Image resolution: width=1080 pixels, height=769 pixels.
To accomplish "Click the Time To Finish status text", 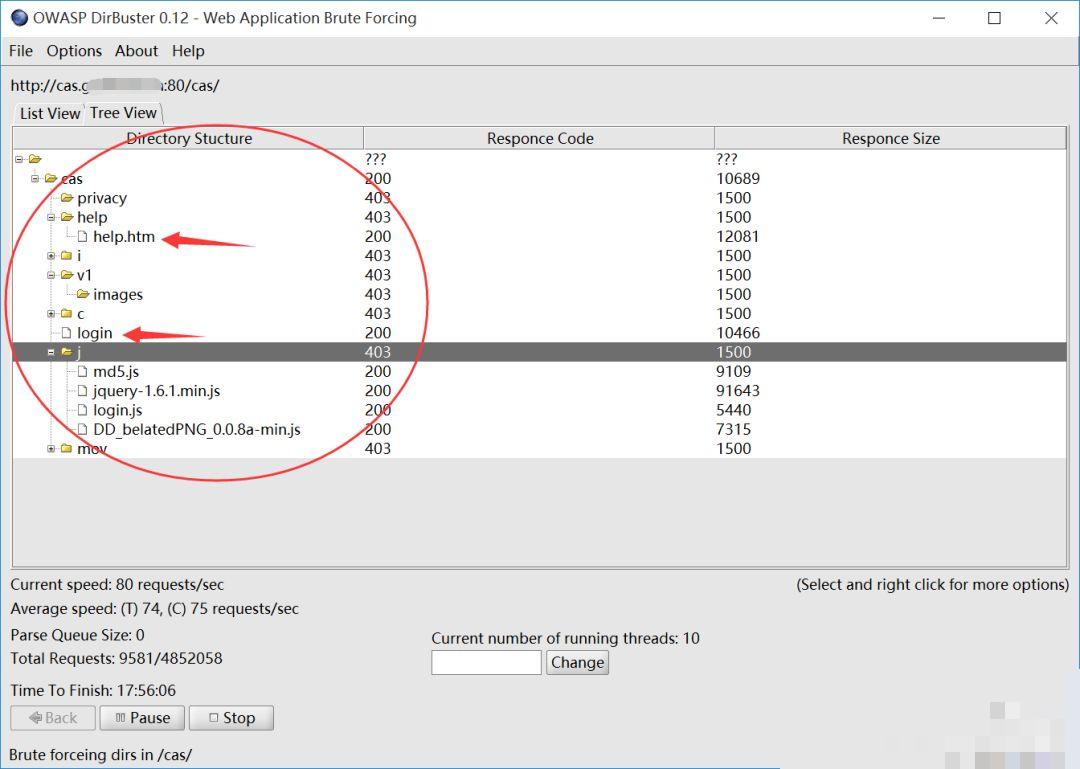I will (x=93, y=690).
